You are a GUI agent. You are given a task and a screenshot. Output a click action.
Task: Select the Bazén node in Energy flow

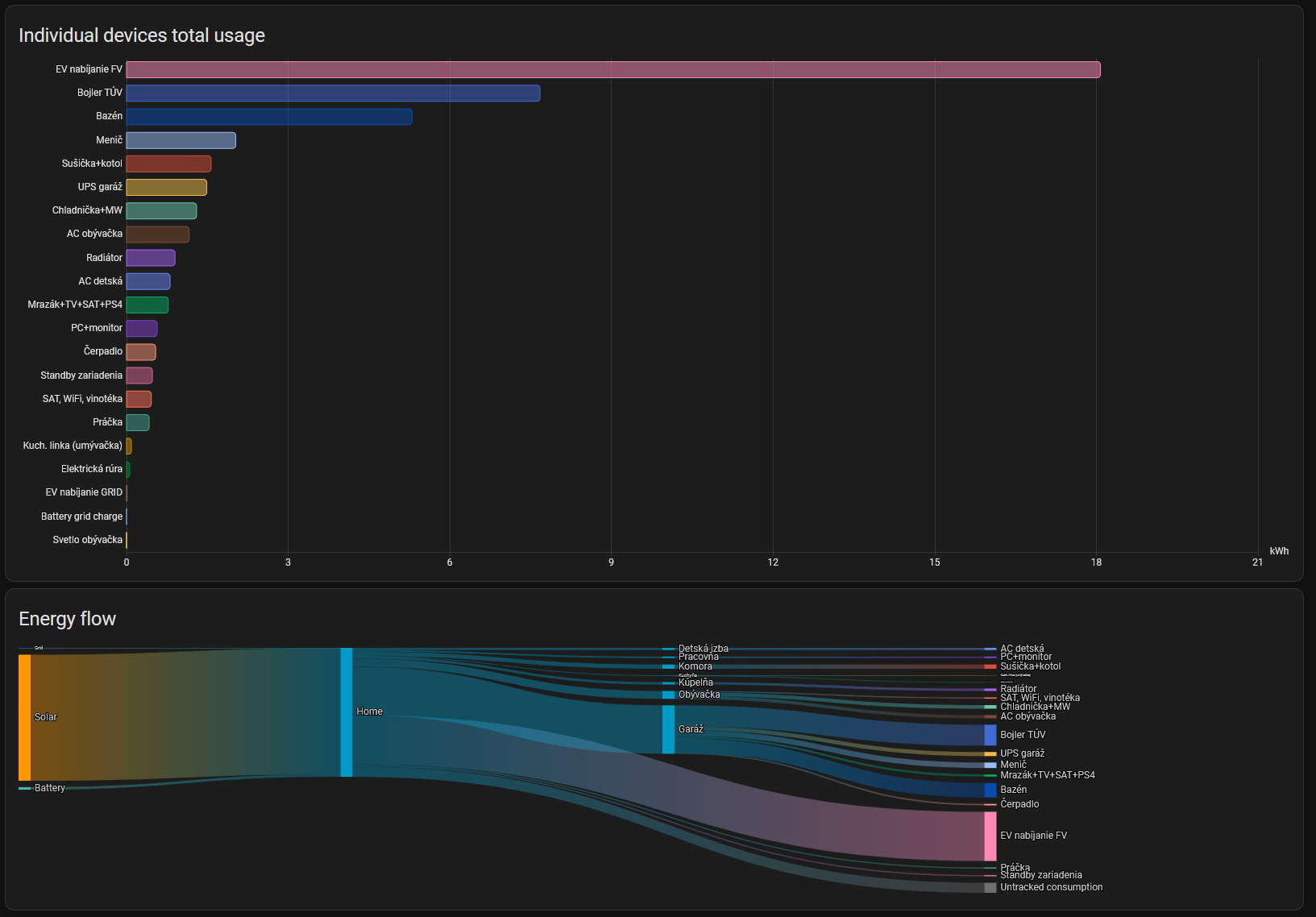[x=990, y=790]
